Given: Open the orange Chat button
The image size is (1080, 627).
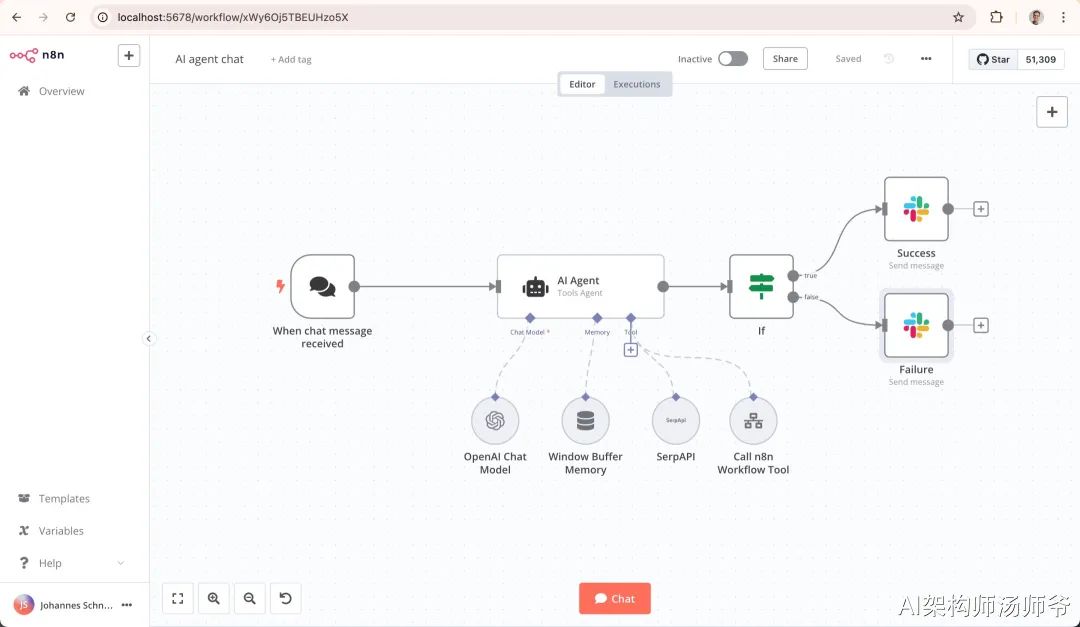Looking at the screenshot, I should click(614, 598).
